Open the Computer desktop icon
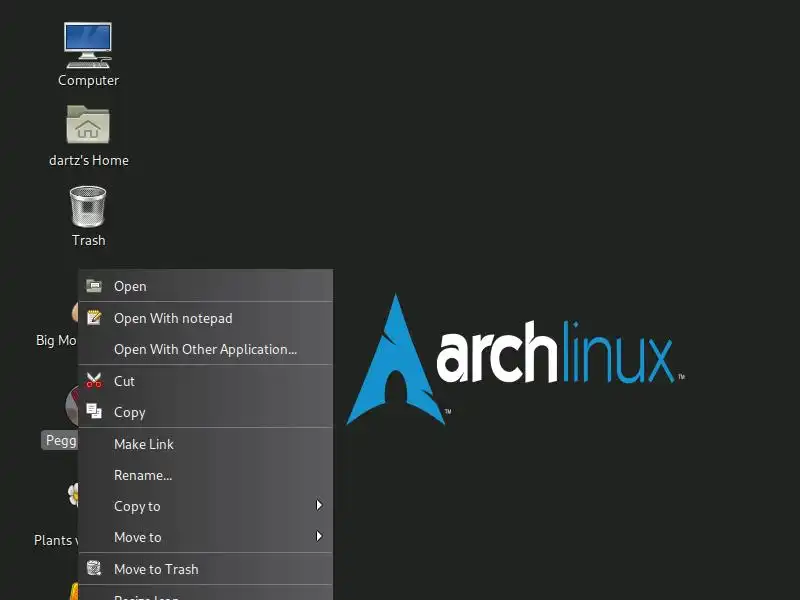 [88, 45]
